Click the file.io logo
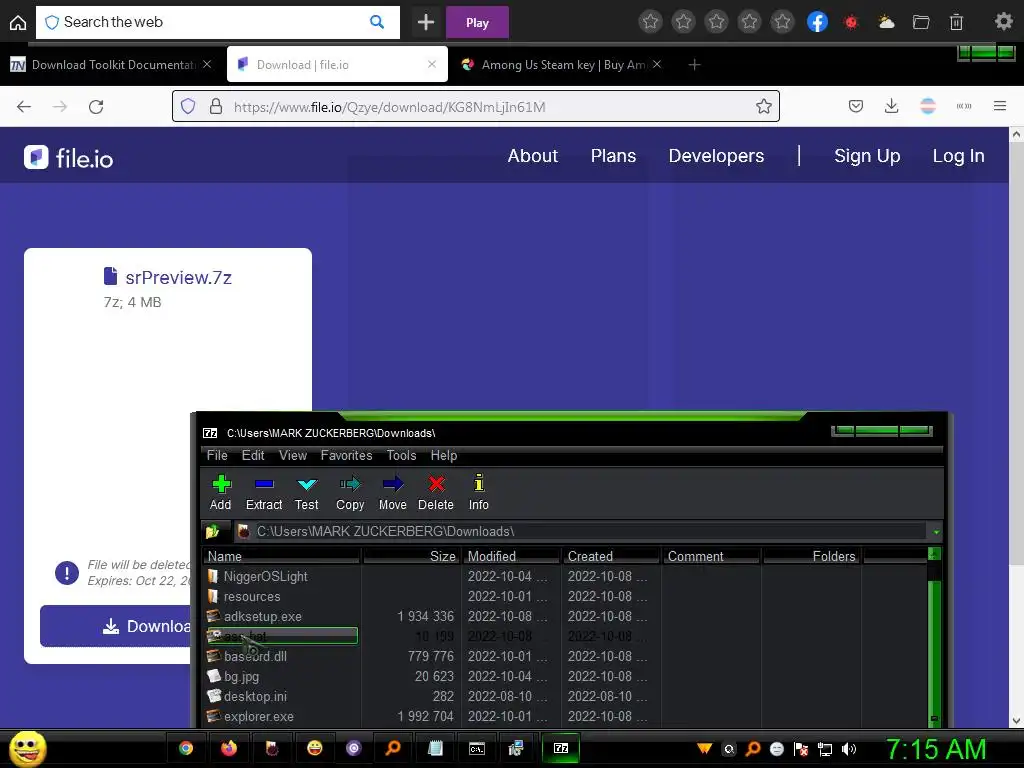 coord(69,157)
